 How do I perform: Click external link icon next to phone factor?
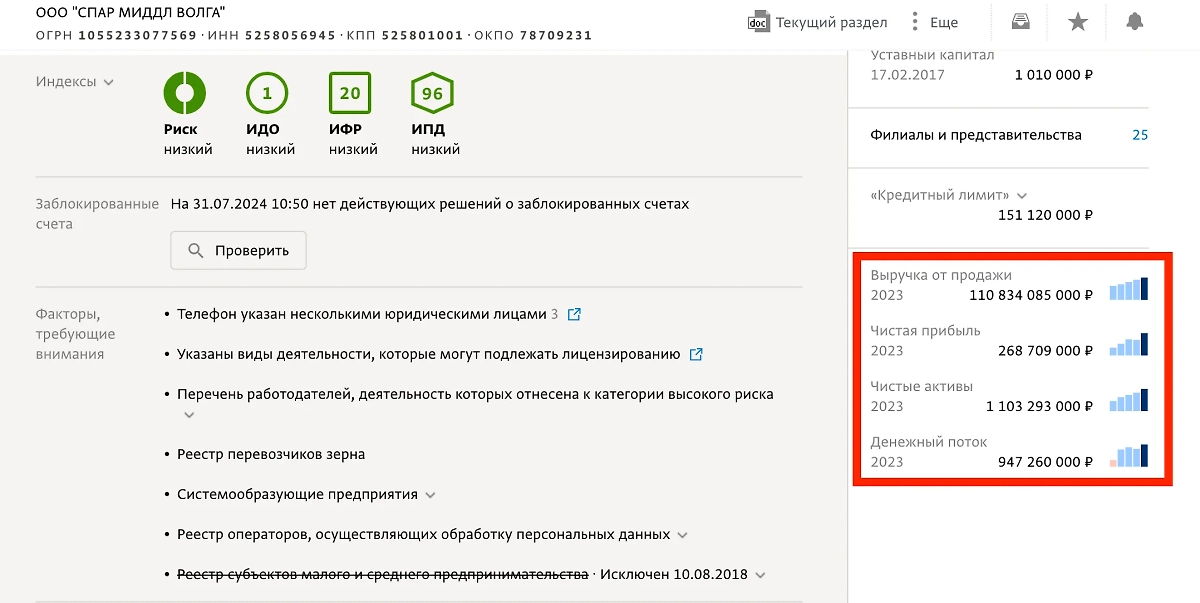573,314
